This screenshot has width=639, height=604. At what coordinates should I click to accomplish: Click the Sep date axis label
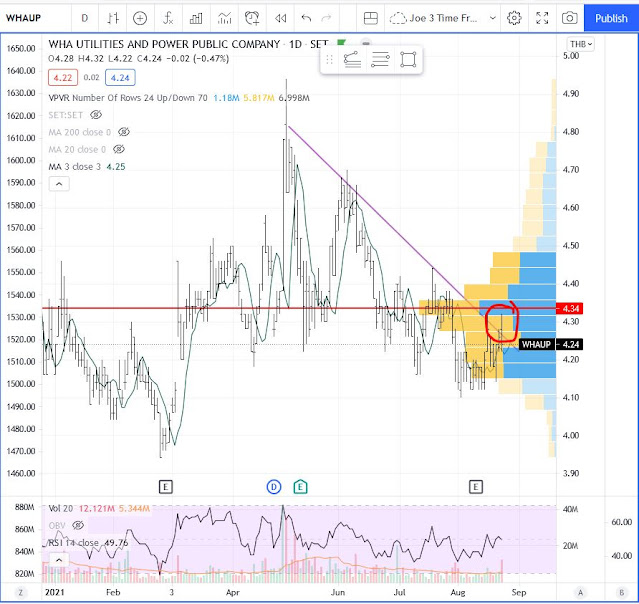pos(518,592)
